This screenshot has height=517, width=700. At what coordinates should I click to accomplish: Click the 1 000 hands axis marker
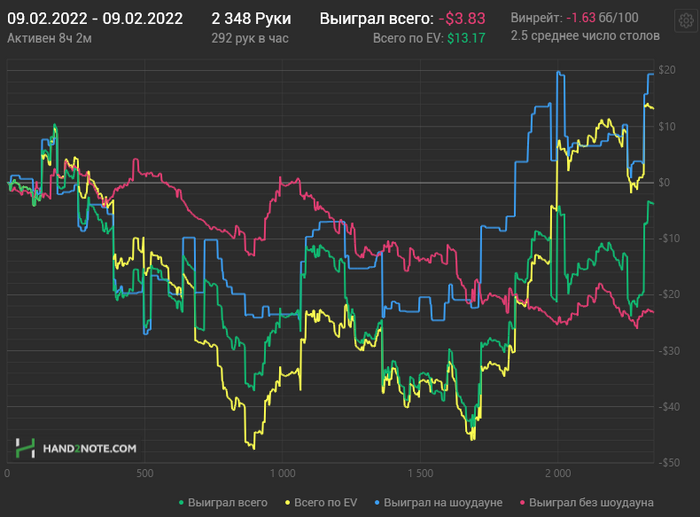(283, 473)
